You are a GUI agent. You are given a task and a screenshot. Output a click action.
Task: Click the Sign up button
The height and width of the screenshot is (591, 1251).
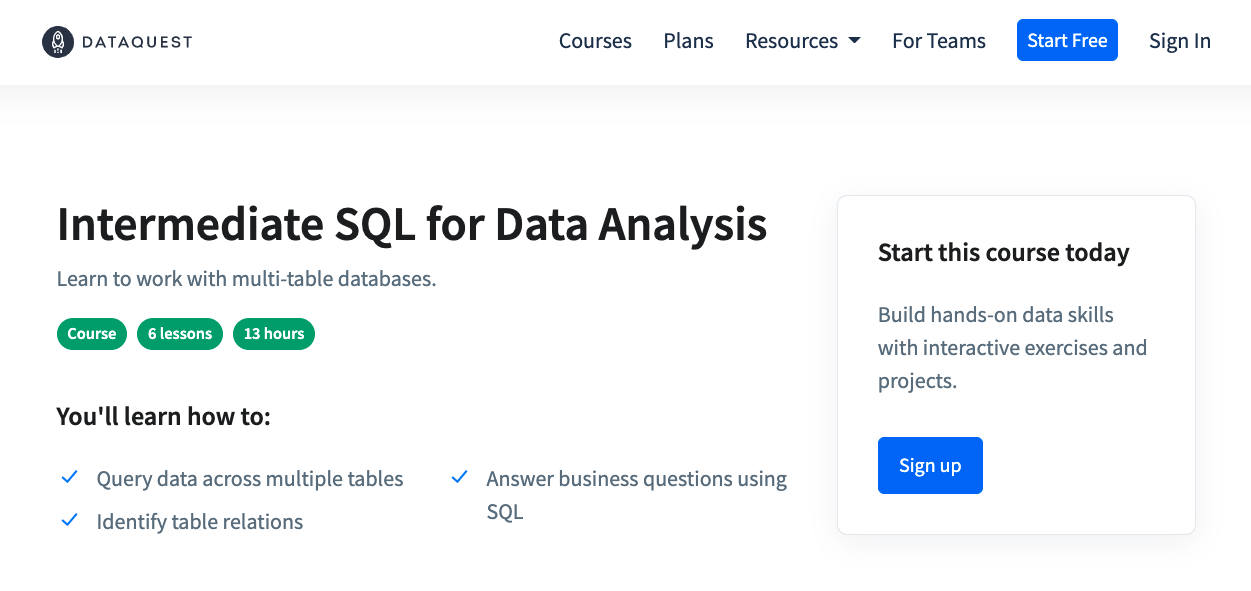[x=930, y=465]
